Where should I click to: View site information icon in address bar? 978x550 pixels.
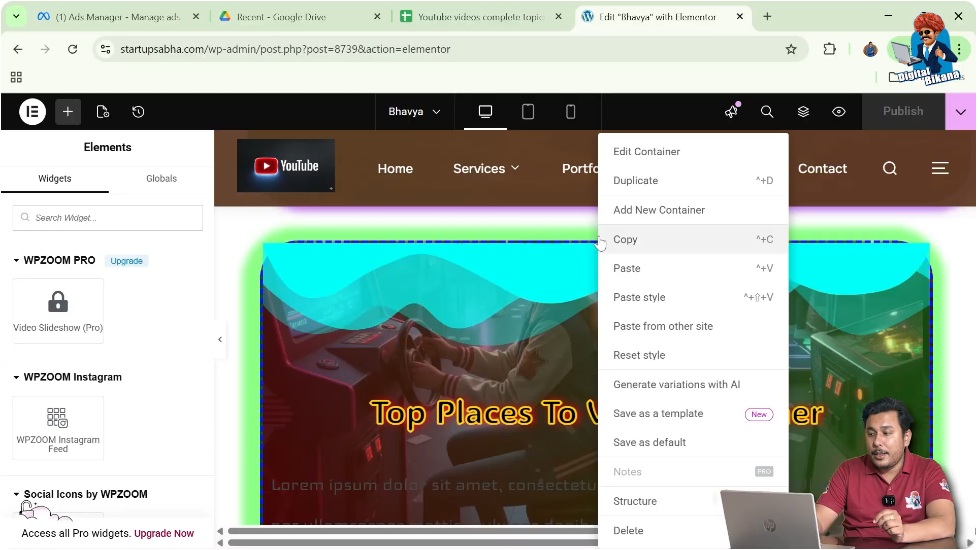click(x=105, y=49)
